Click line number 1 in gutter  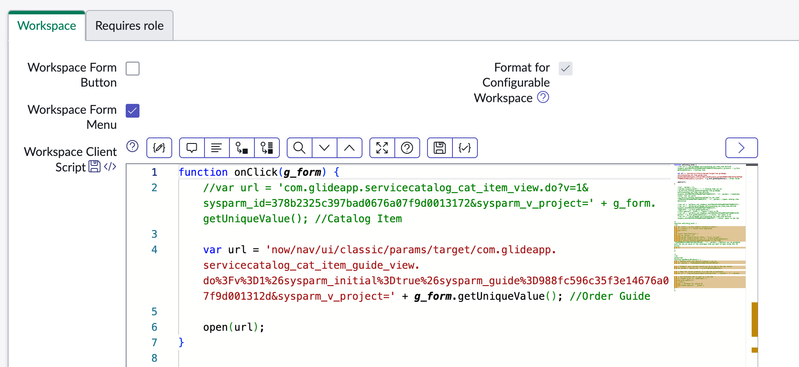point(154,172)
